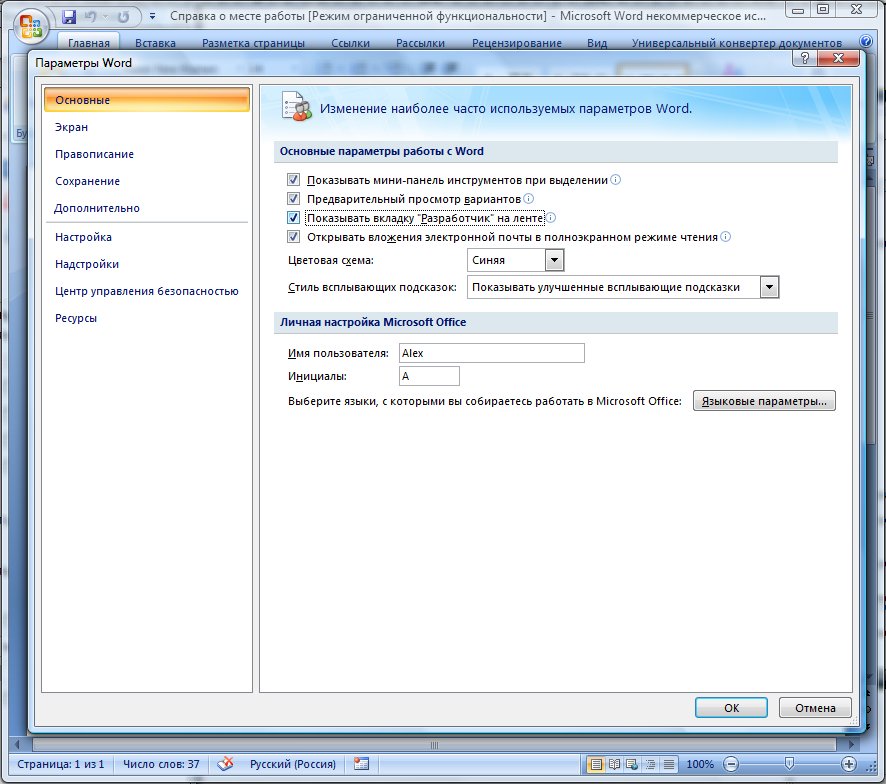Click the 100% zoom level button
The width and height of the screenshot is (886, 784).
pos(700,764)
